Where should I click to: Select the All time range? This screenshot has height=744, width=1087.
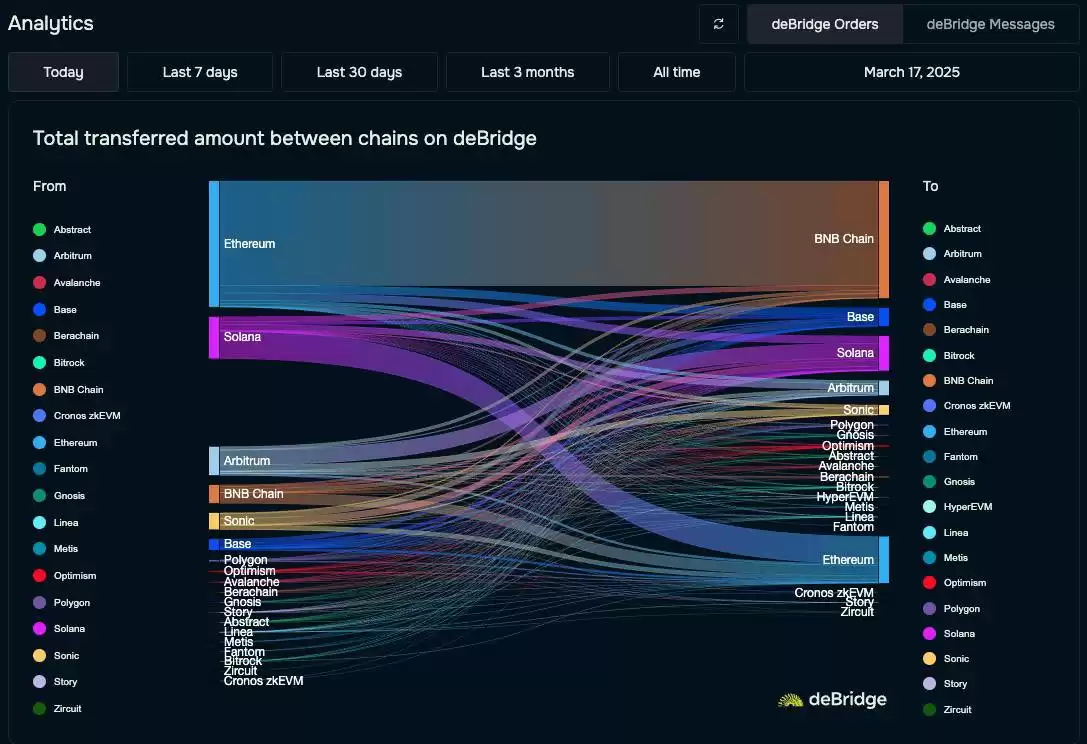(677, 72)
